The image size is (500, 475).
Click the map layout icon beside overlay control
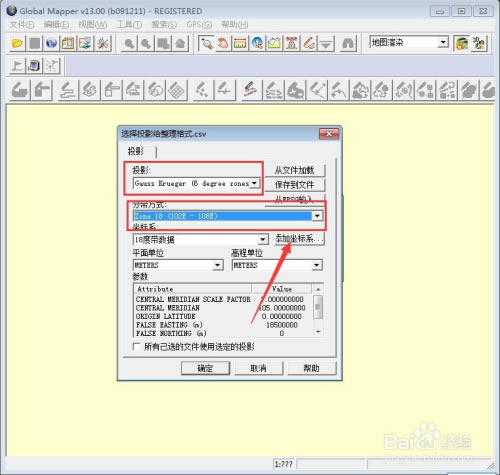(x=68, y=43)
